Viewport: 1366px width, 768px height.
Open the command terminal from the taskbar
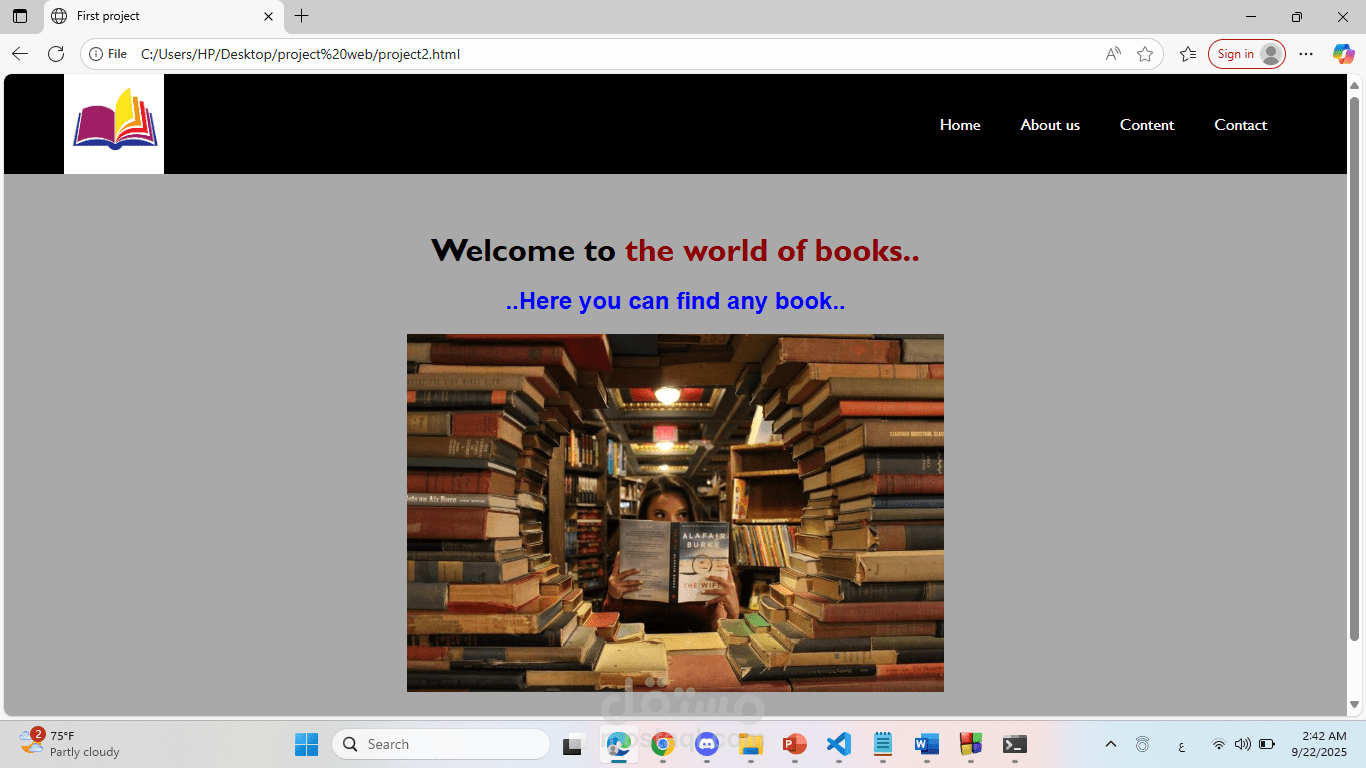tap(1015, 744)
